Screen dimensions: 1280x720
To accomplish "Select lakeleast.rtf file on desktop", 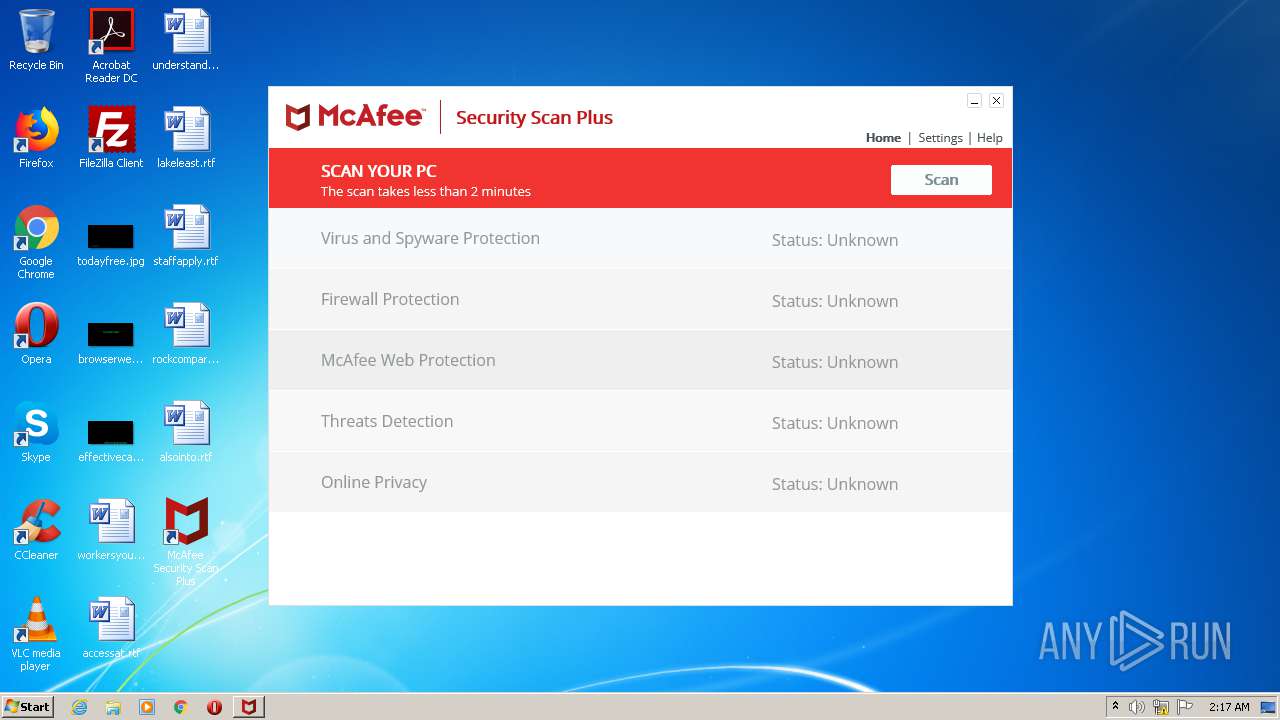I will coord(186,138).
